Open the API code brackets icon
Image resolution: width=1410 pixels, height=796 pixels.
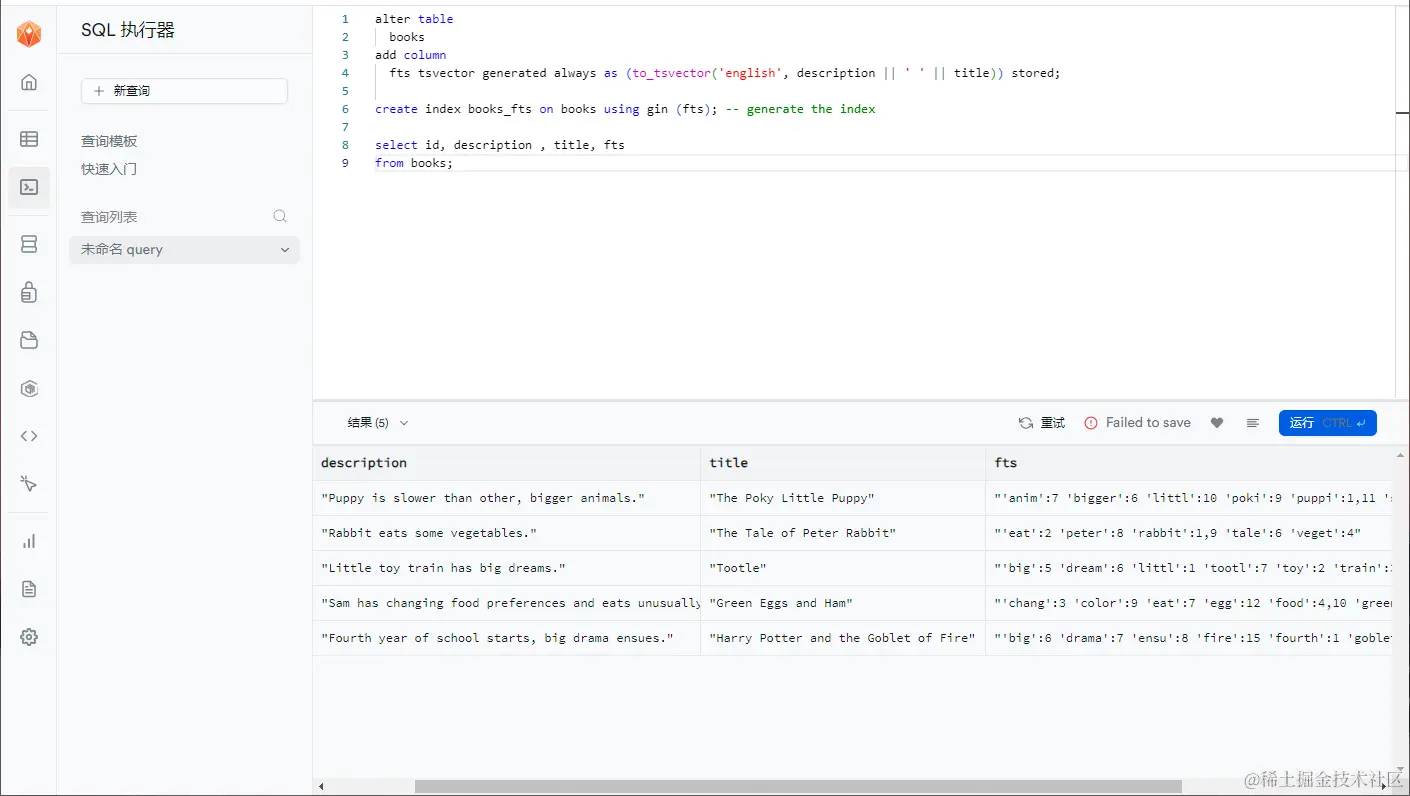29,436
